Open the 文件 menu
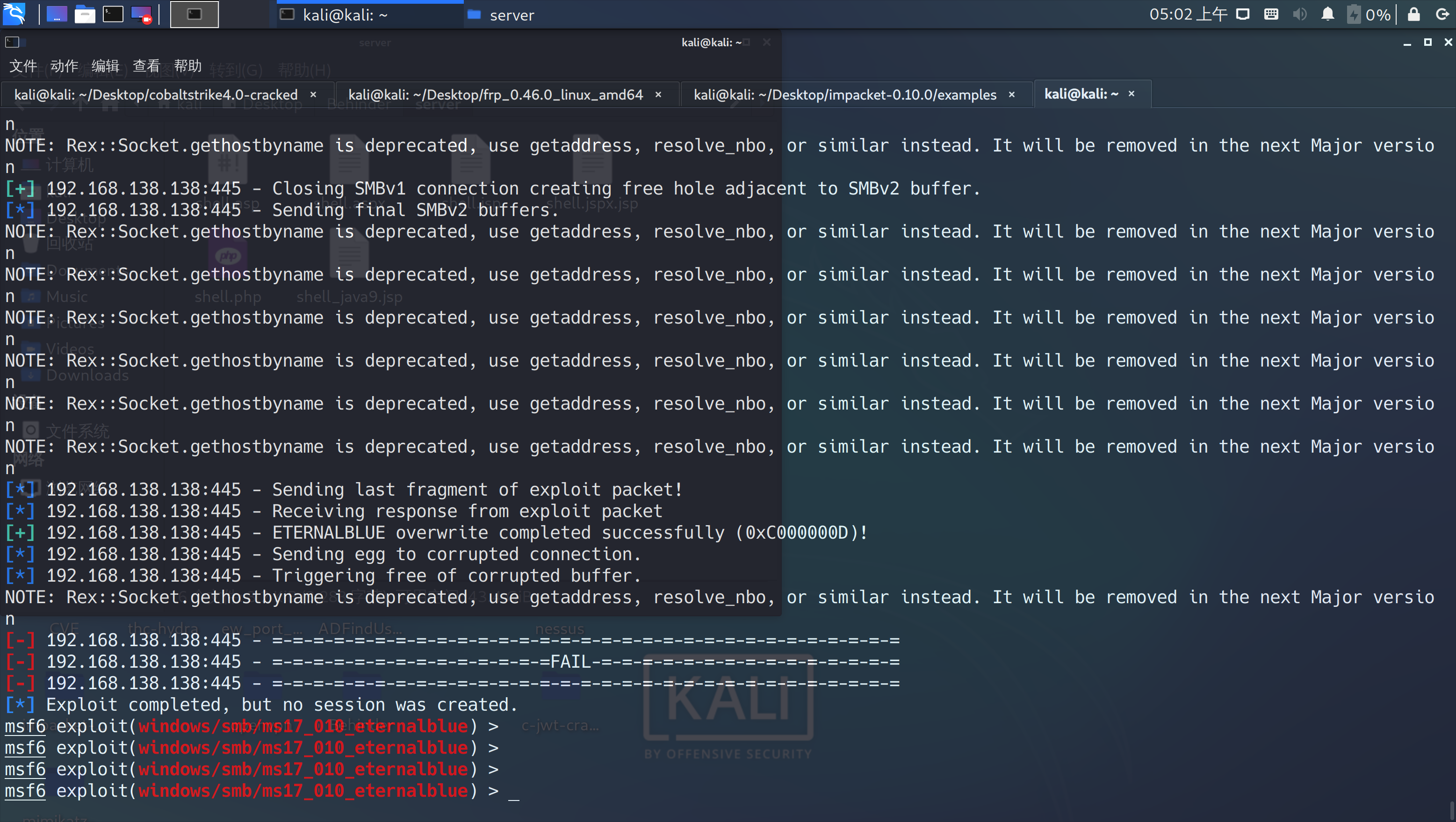 click(x=23, y=66)
